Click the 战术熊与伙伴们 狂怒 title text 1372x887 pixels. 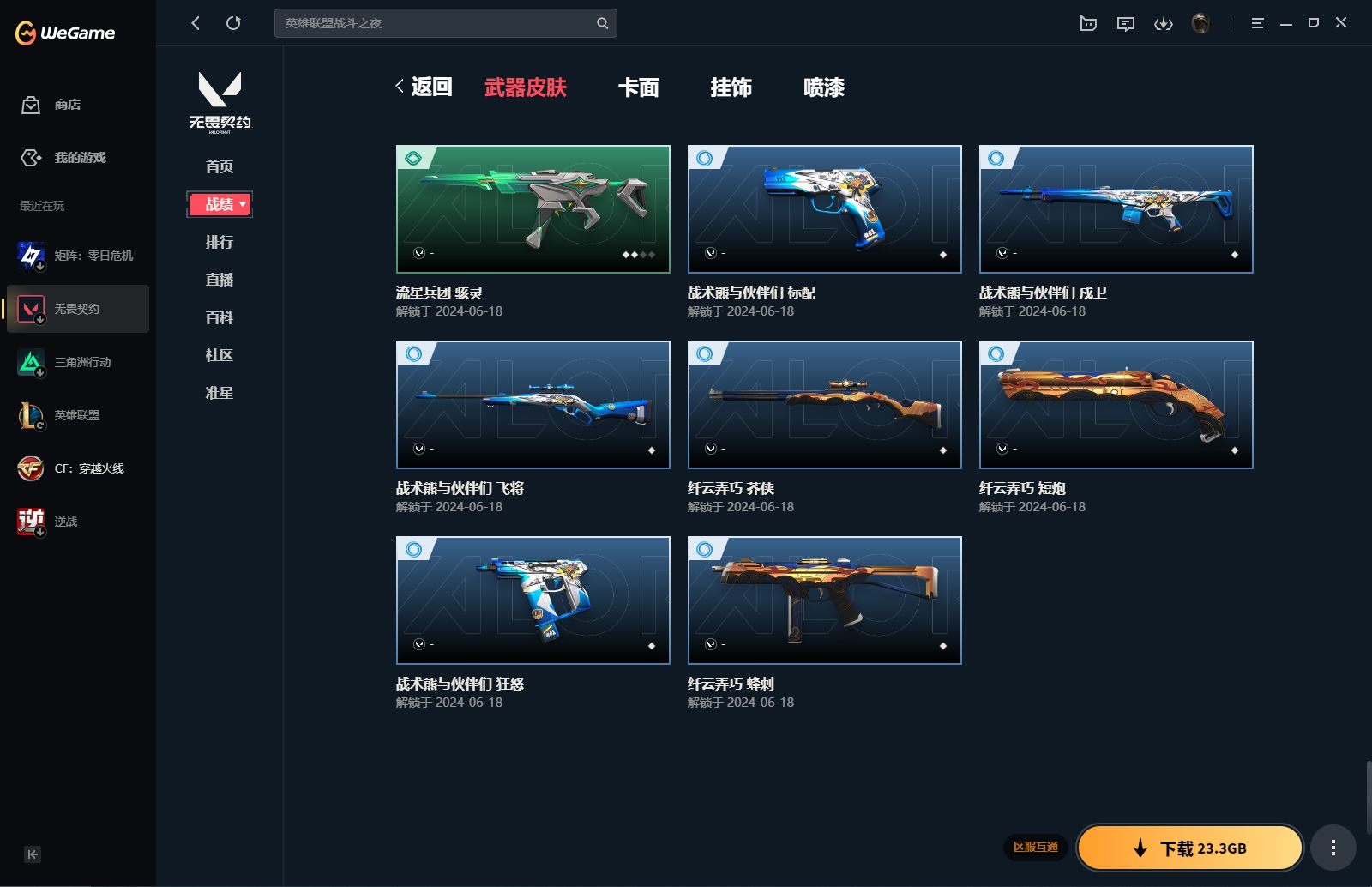pyautogui.click(x=460, y=684)
